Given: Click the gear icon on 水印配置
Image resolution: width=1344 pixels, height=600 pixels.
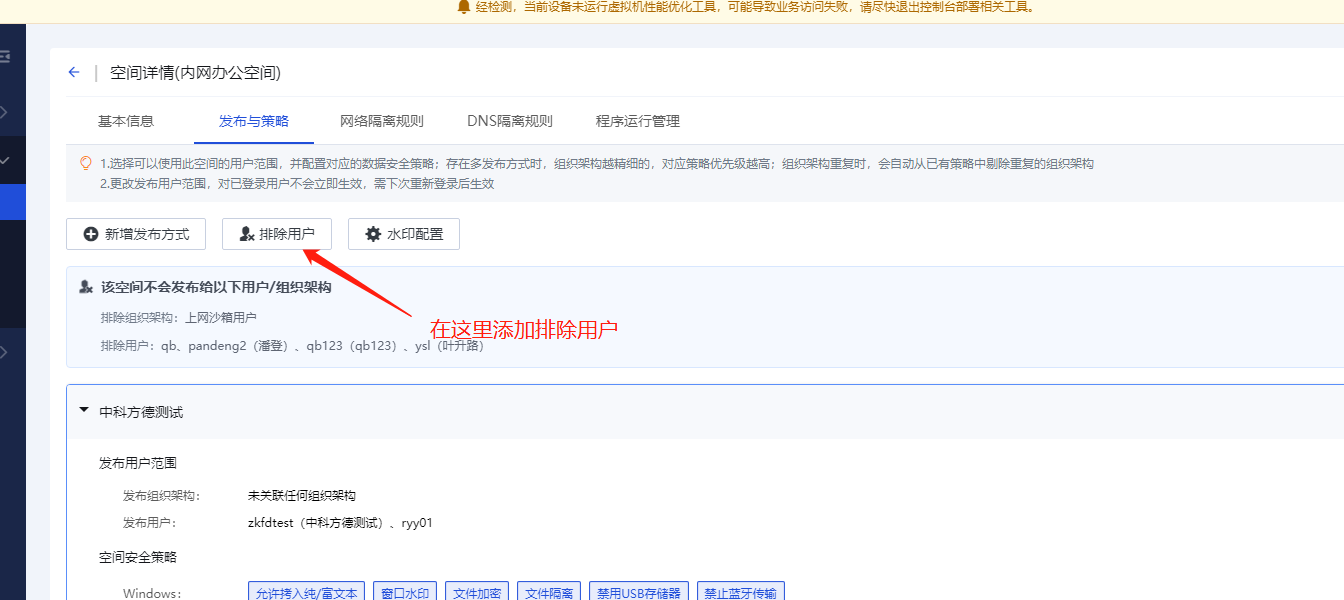Looking at the screenshot, I should click(x=373, y=234).
